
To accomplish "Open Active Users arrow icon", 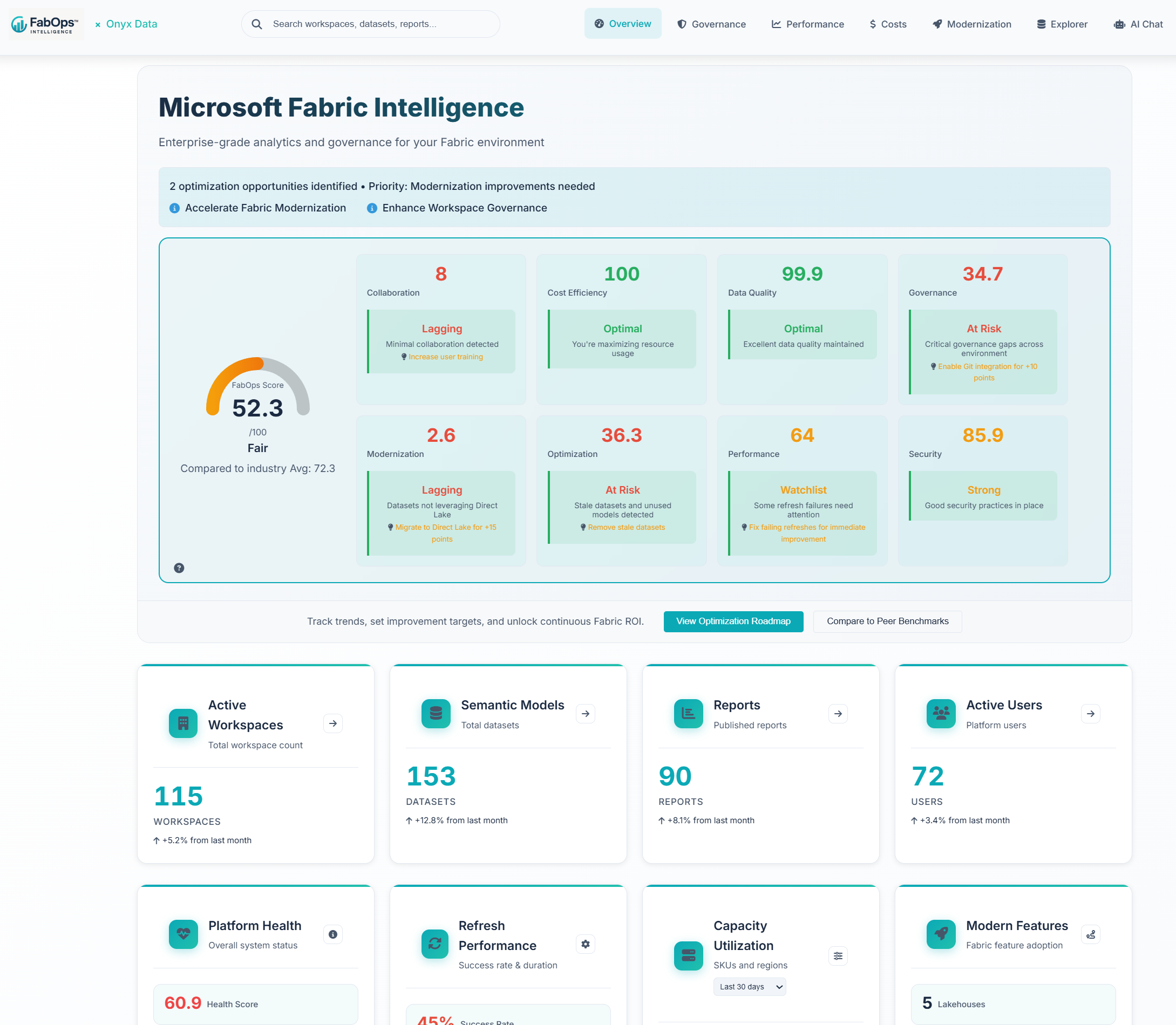I will 1091,714.
